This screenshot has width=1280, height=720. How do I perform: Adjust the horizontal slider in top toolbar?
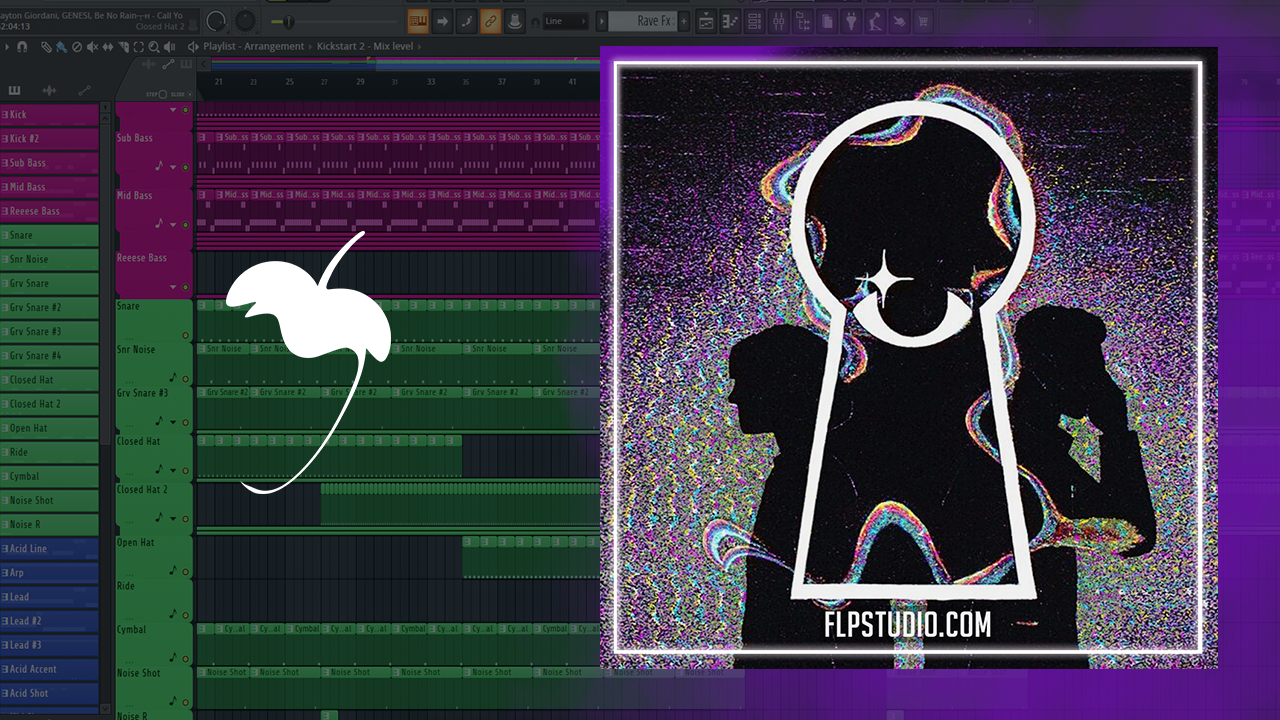coord(290,21)
